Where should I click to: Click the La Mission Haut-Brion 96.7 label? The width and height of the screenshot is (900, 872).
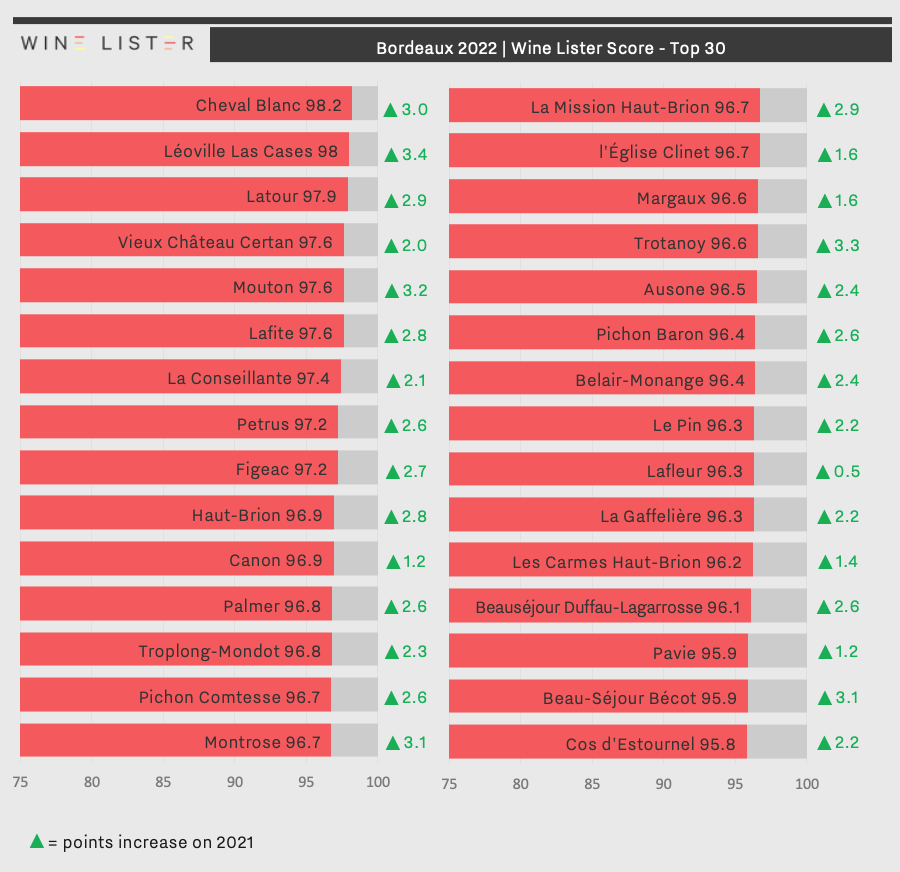pyautogui.click(x=640, y=107)
